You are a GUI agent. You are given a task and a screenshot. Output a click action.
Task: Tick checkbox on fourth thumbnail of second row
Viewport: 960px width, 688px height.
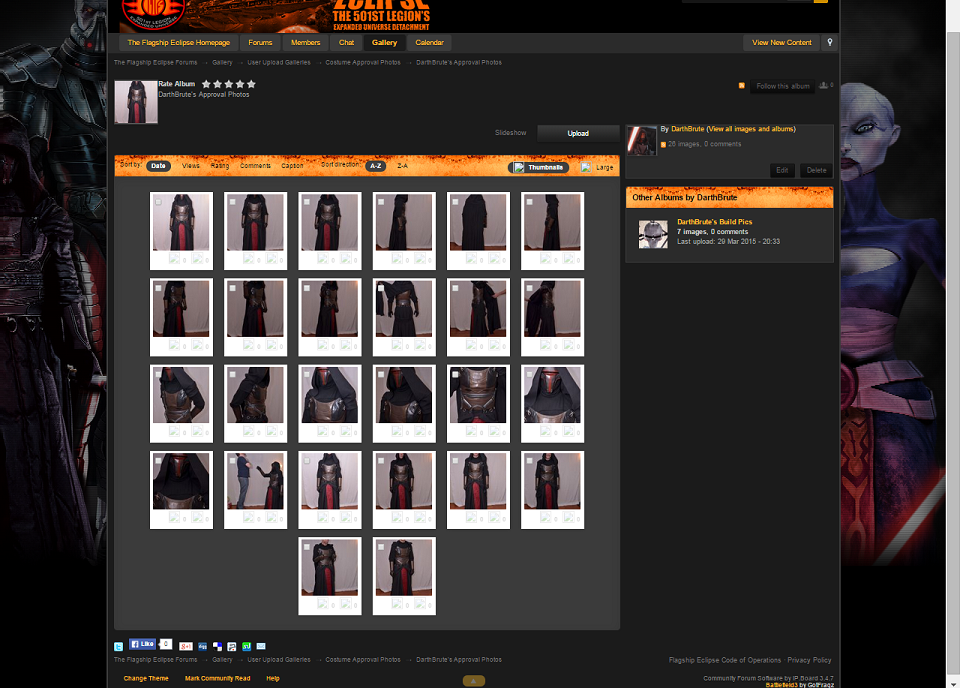click(381, 288)
